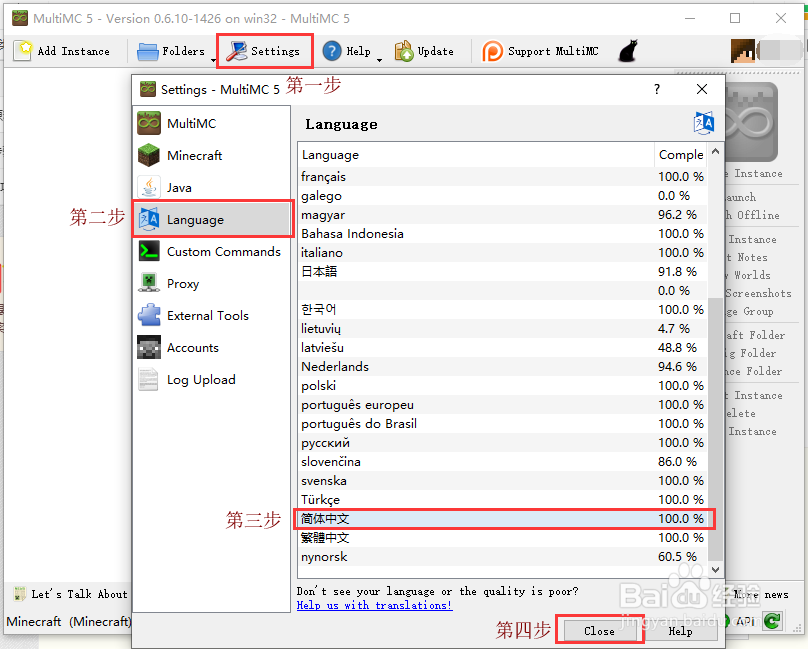Image resolution: width=808 pixels, height=649 pixels.
Task: Select slovenčina language row
Action: tap(502, 461)
